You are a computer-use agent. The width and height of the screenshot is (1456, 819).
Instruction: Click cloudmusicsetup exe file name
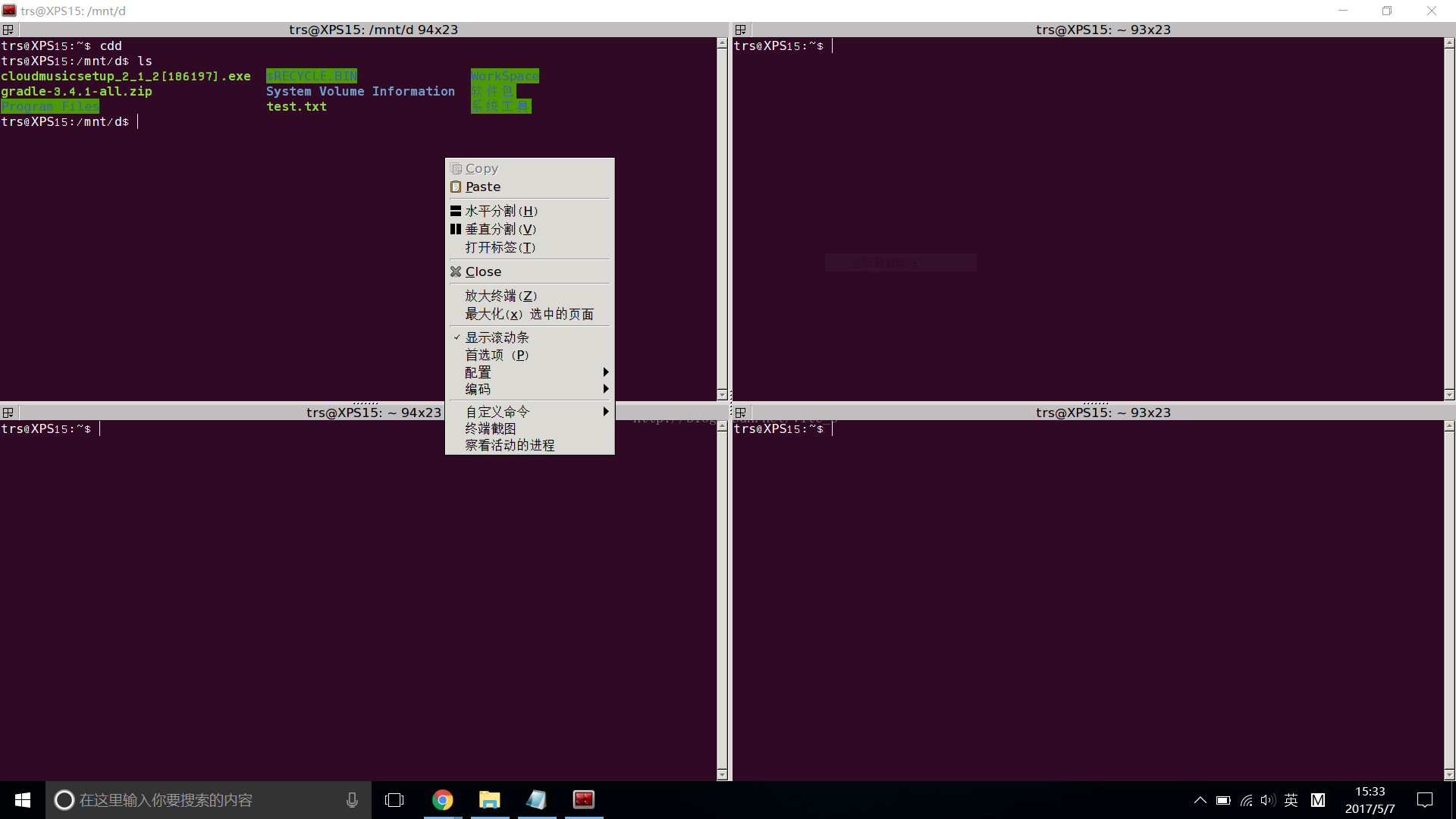click(126, 77)
